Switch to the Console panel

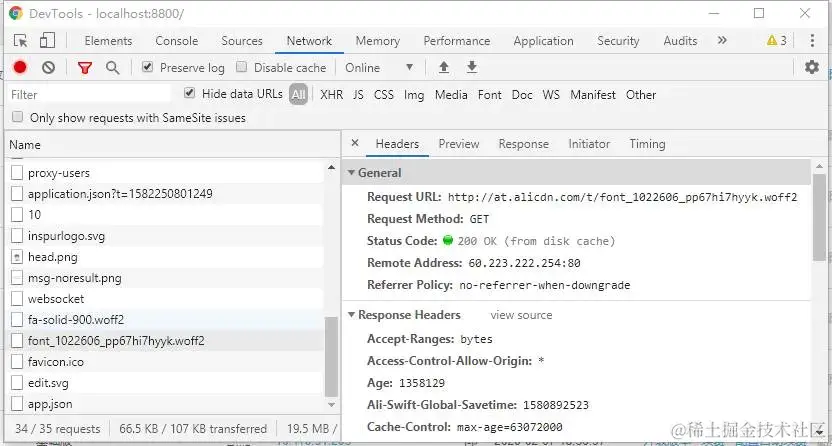coord(177,41)
